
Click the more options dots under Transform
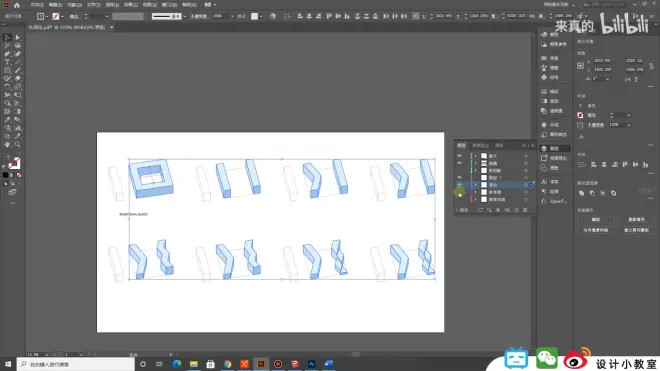tap(651, 87)
